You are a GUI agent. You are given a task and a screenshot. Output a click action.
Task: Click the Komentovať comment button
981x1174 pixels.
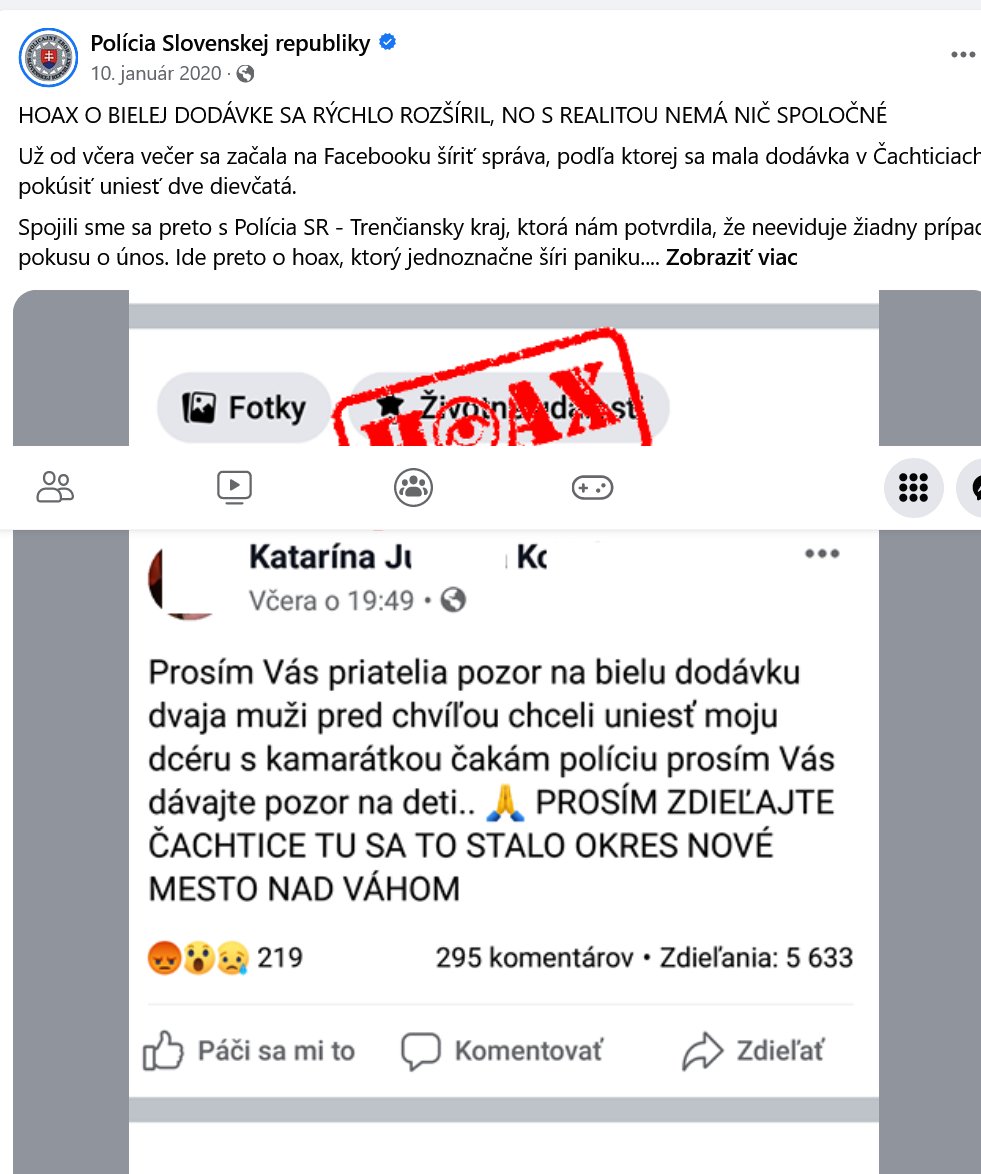pos(502,1050)
